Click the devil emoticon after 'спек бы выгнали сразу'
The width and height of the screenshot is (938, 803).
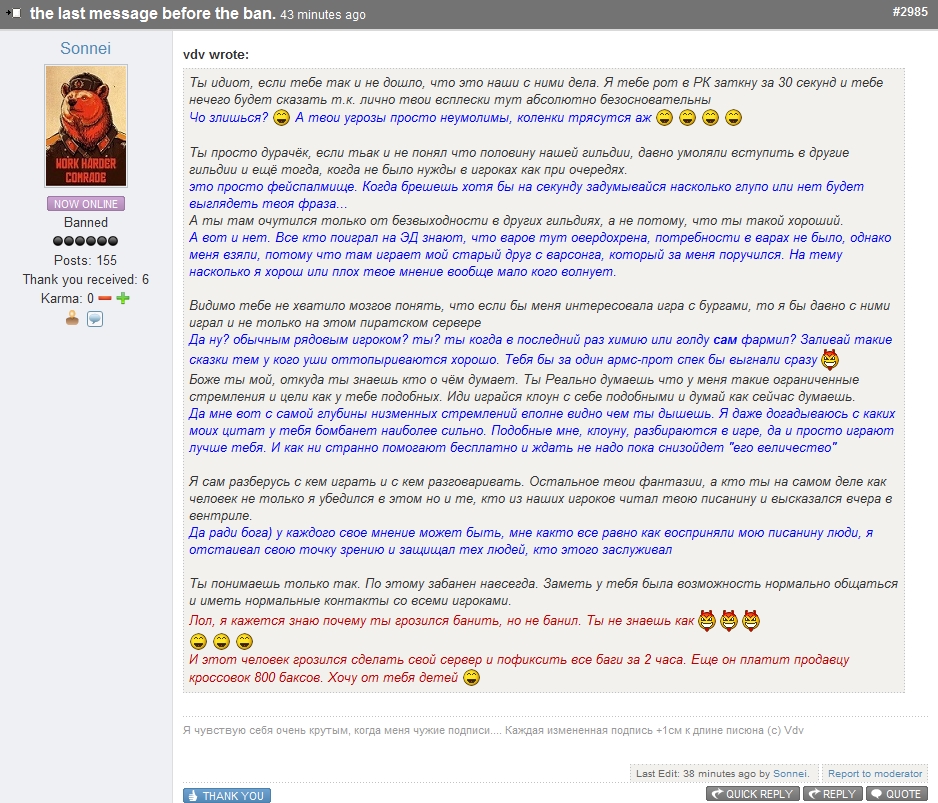[829, 360]
